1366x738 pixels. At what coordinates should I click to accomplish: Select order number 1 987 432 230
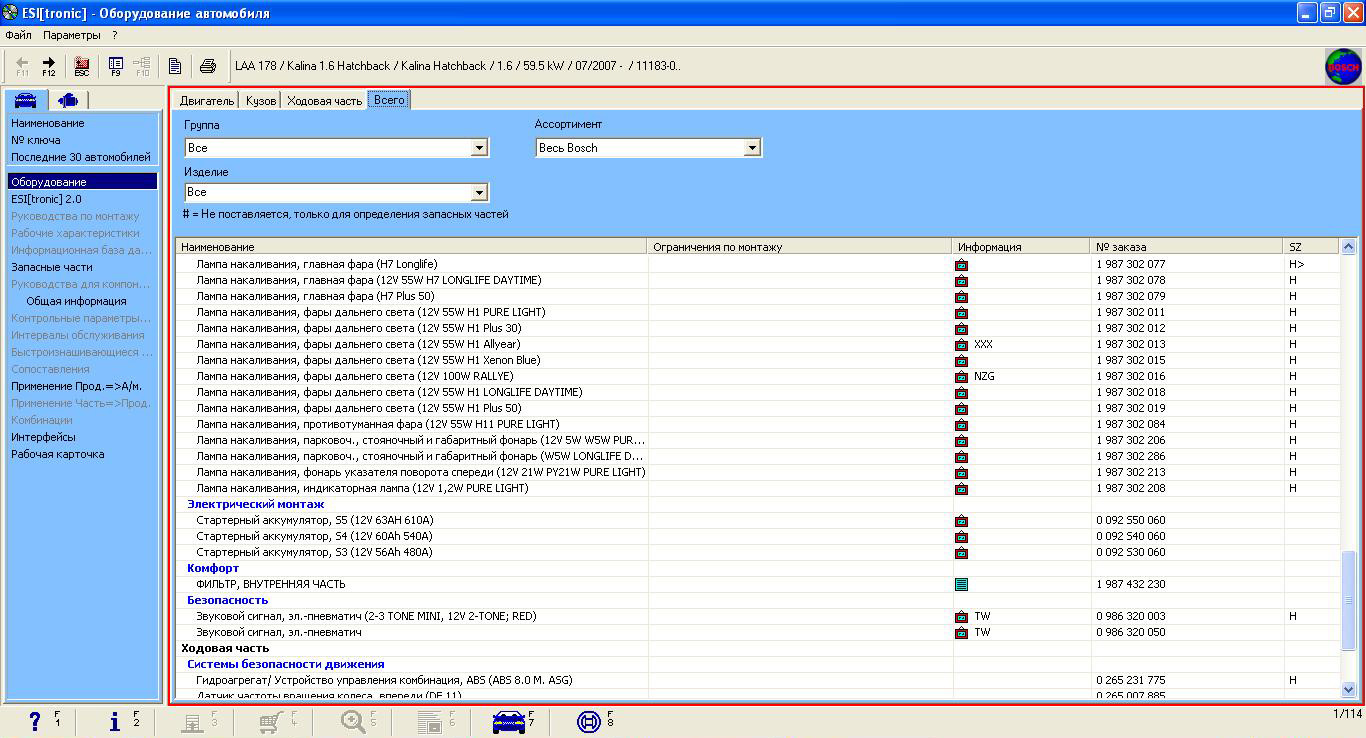(x=1131, y=585)
